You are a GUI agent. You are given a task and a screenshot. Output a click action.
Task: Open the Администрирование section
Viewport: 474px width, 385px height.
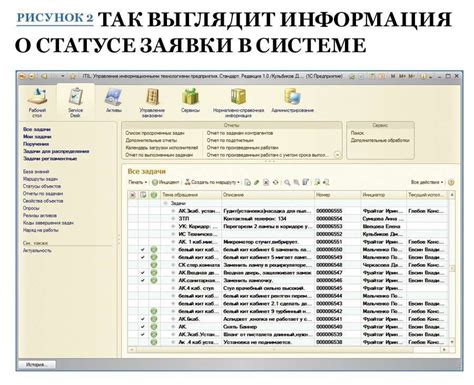[x=292, y=101]
